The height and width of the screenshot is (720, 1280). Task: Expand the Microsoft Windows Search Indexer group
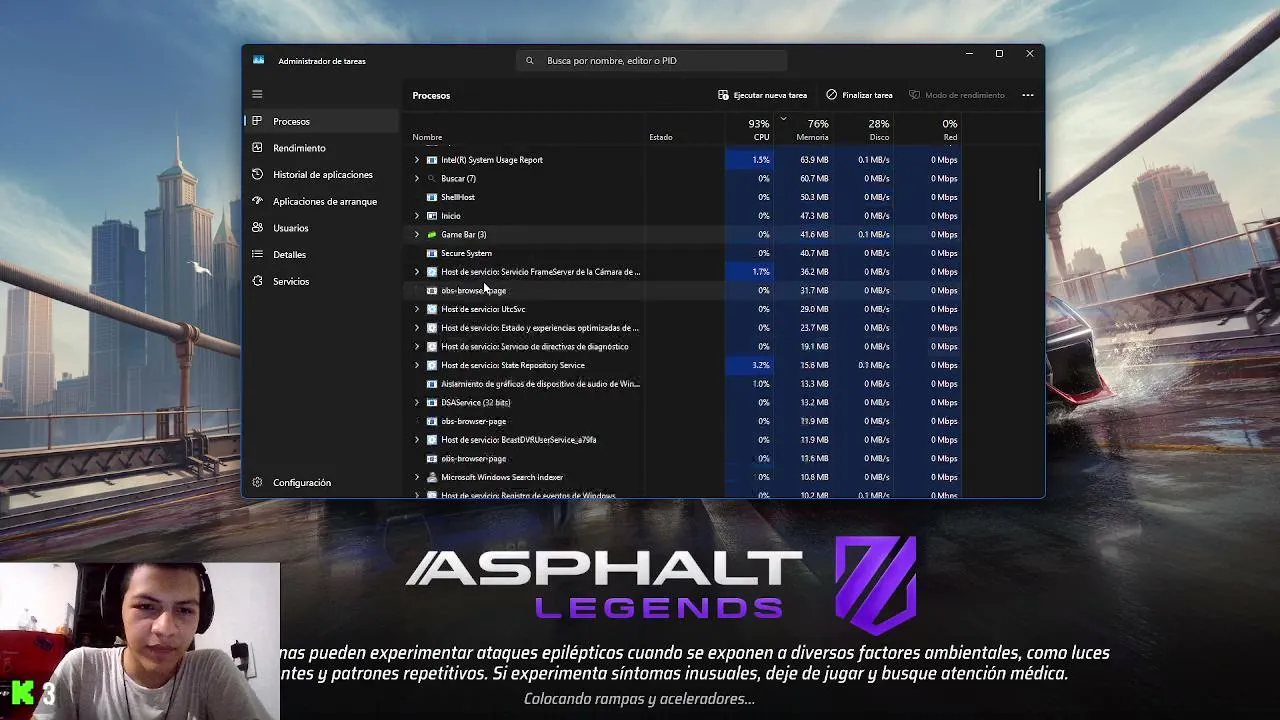[417, 477]
